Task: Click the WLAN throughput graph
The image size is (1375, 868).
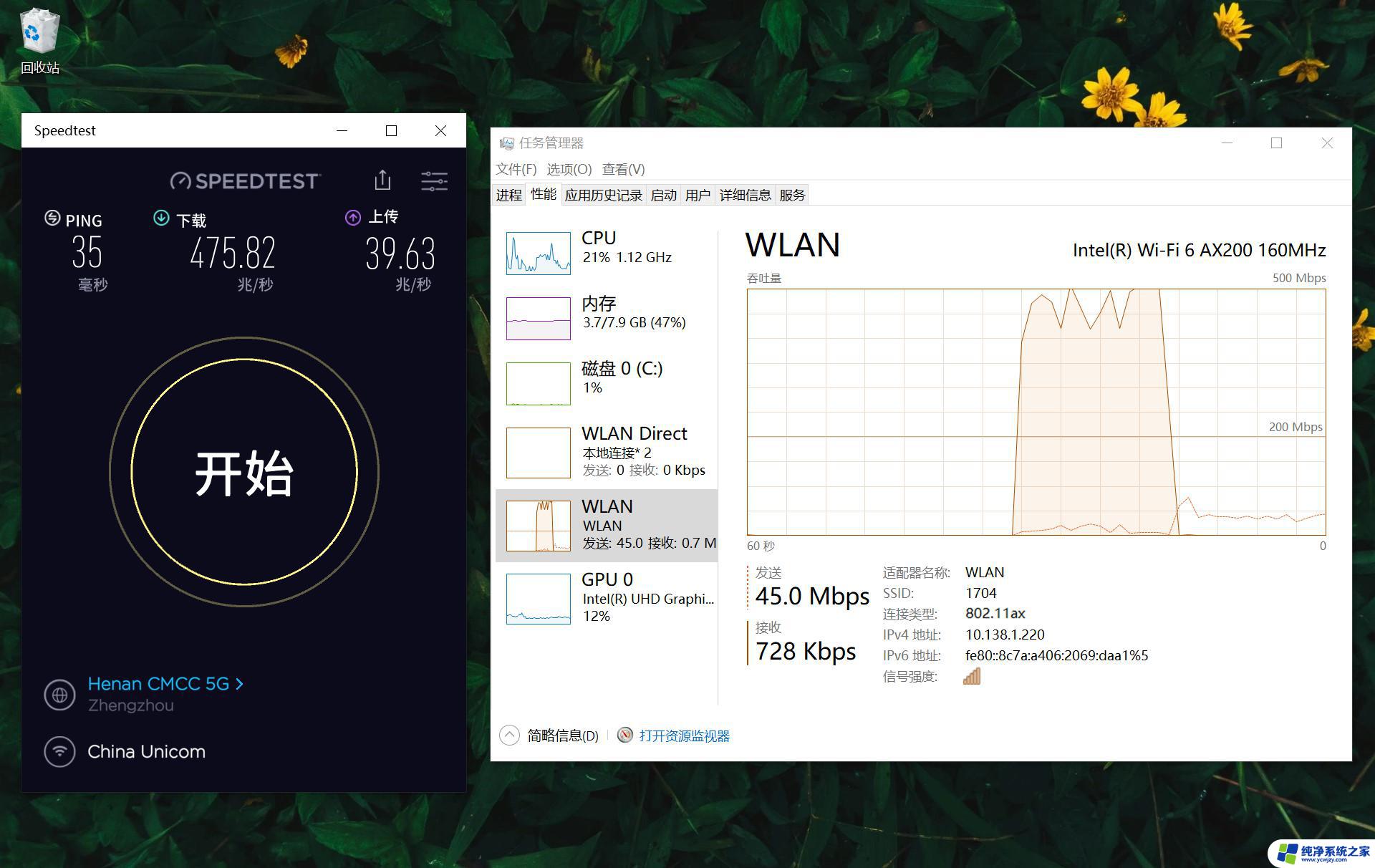Action: [x=1036, y=412]
